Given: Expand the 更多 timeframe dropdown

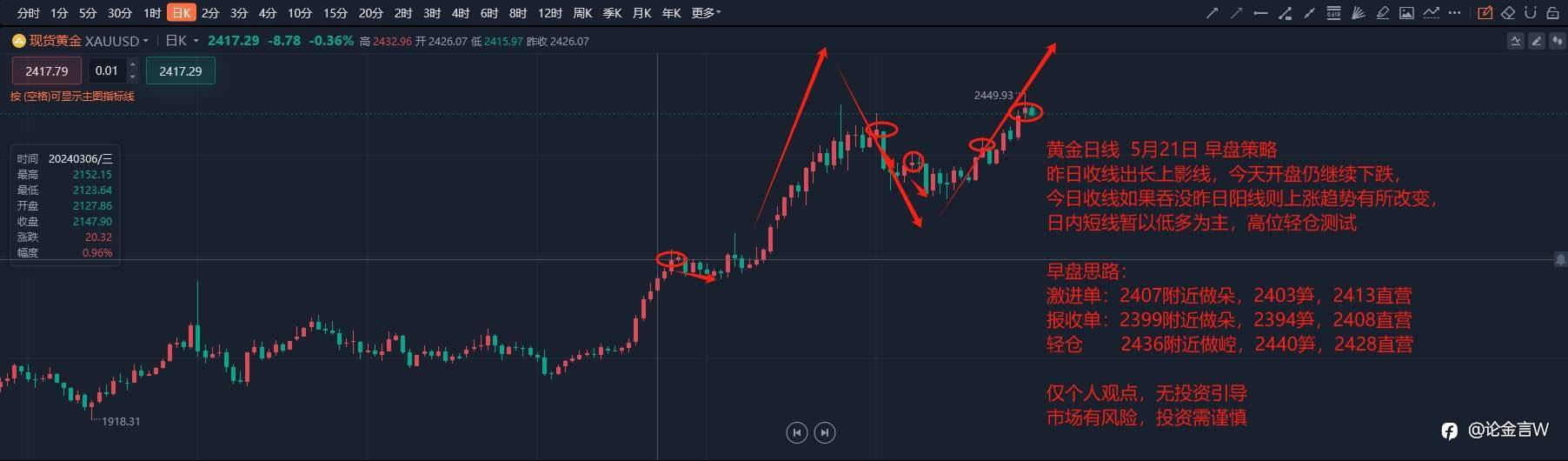Looking at the screenshot, I should pyautogui.click(x=706, y=13).
